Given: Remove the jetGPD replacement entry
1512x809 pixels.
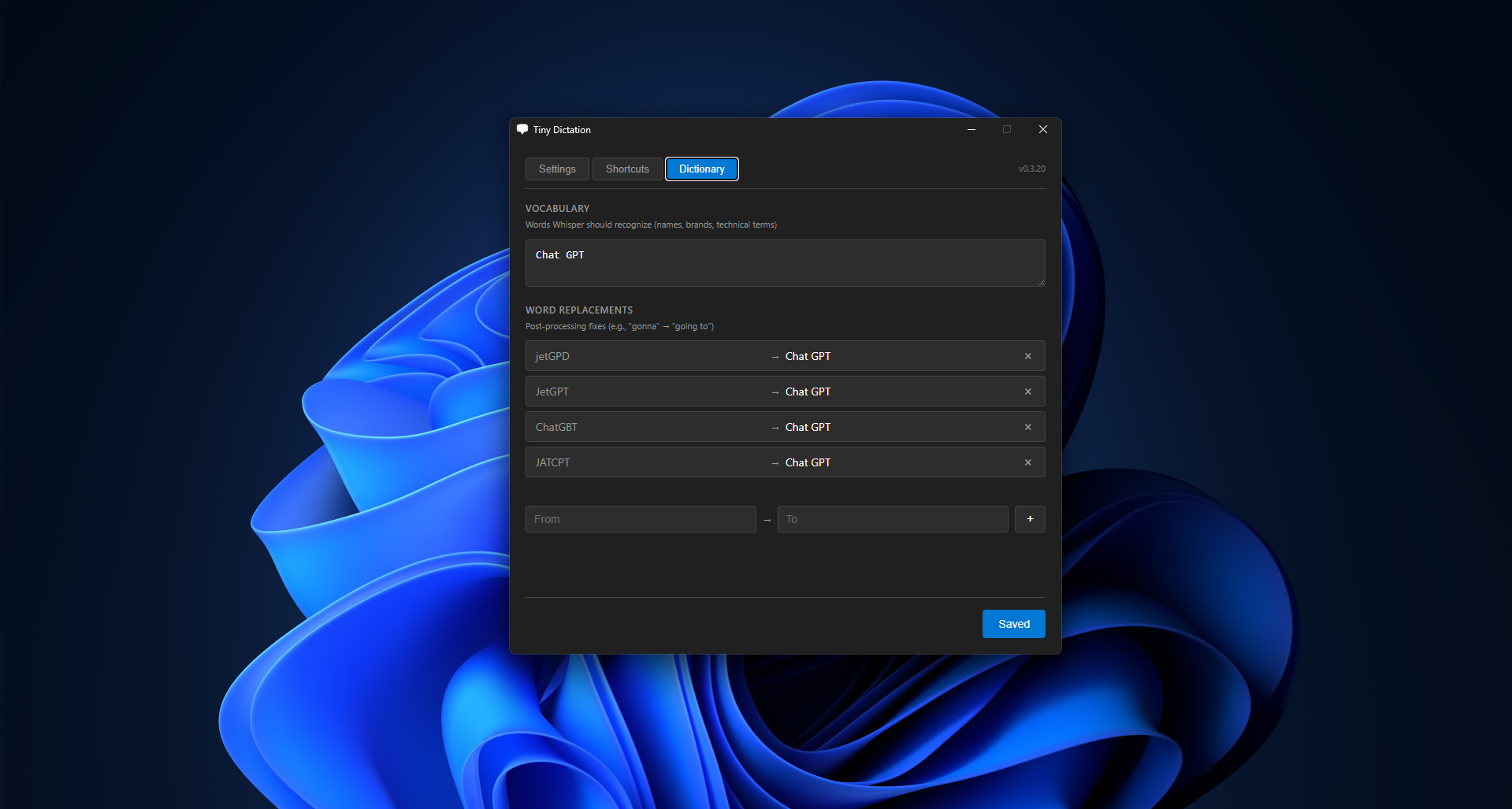Looking at the screenshot, I should tap(1027, 356).
